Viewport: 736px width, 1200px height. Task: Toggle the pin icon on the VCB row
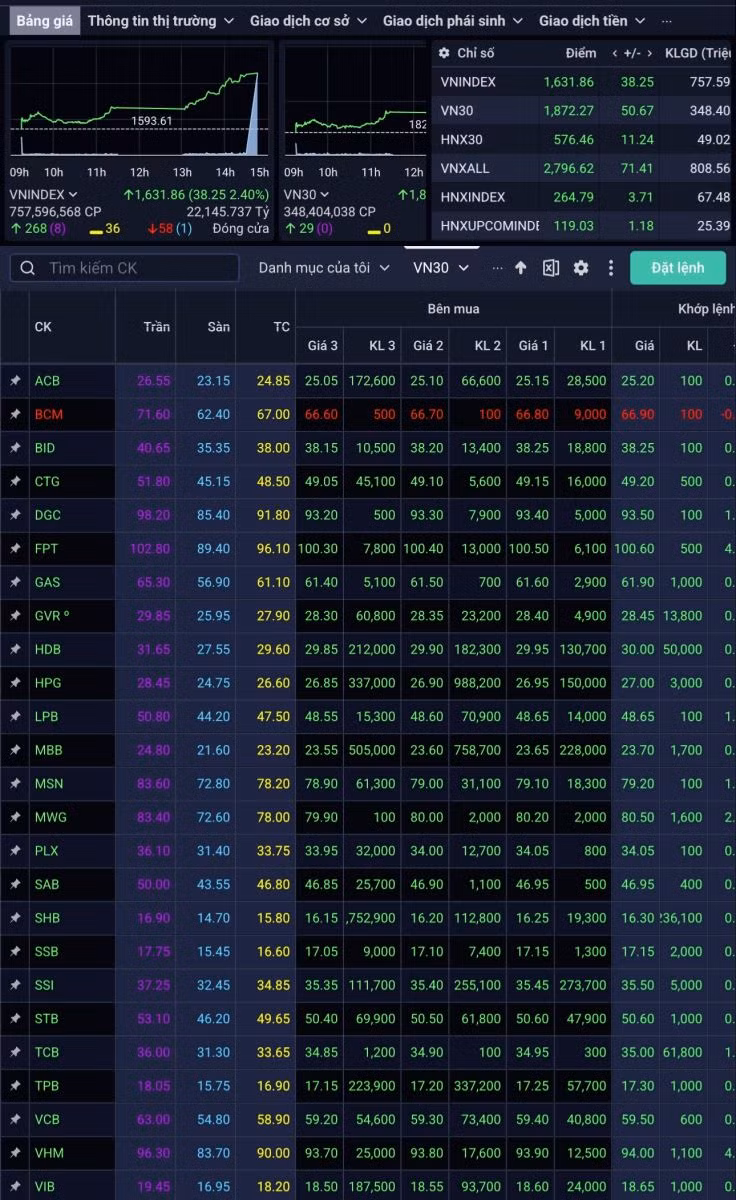[15, 1119]
